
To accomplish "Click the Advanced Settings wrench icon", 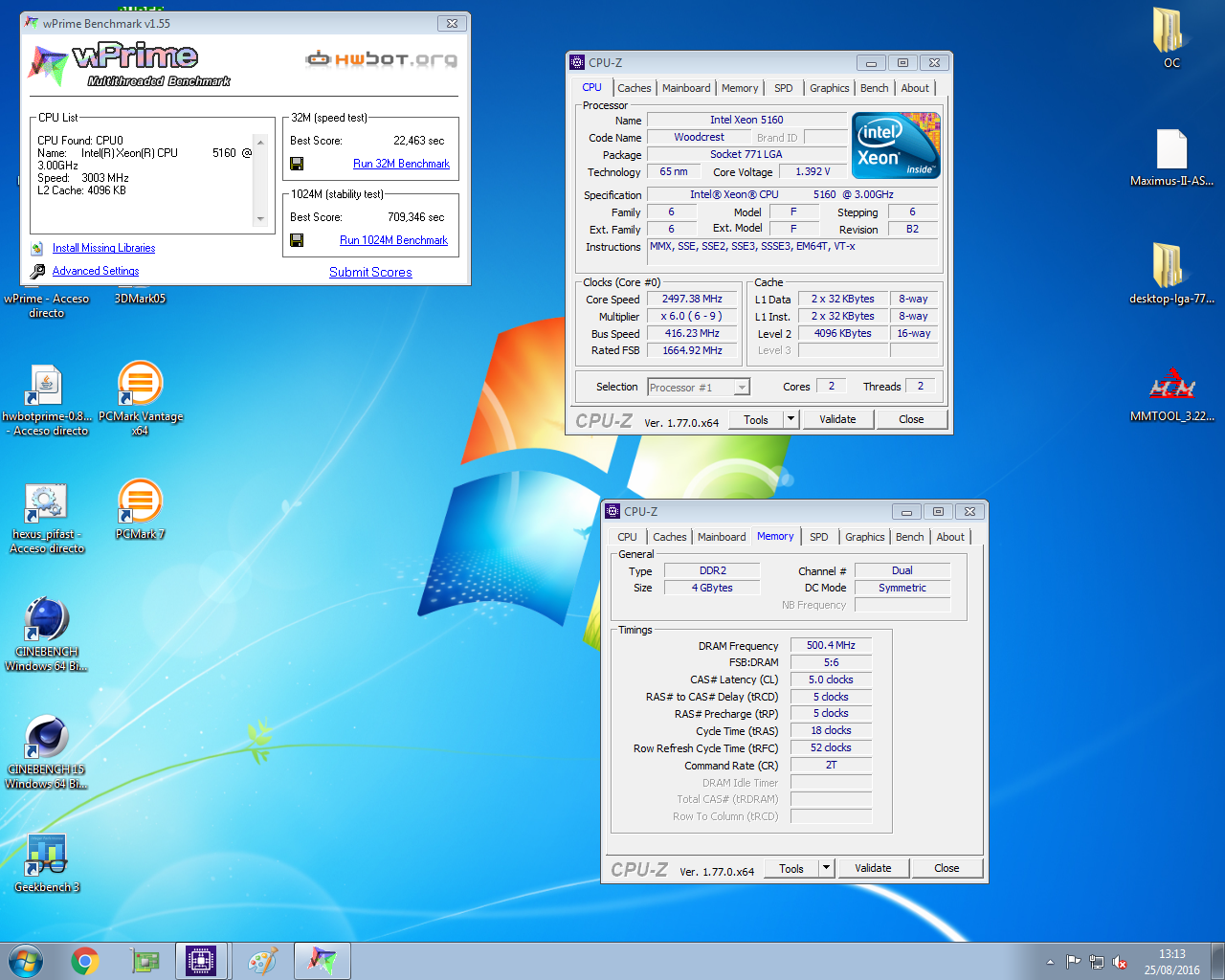I will 37,271.
